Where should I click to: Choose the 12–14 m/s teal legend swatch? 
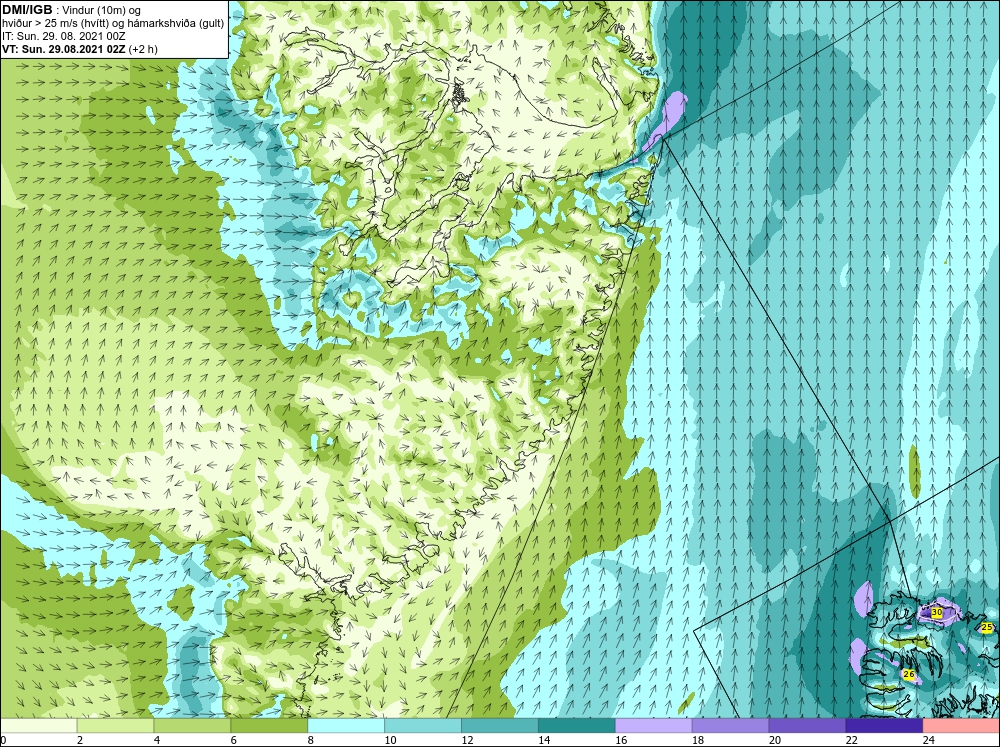coord(500,726)
